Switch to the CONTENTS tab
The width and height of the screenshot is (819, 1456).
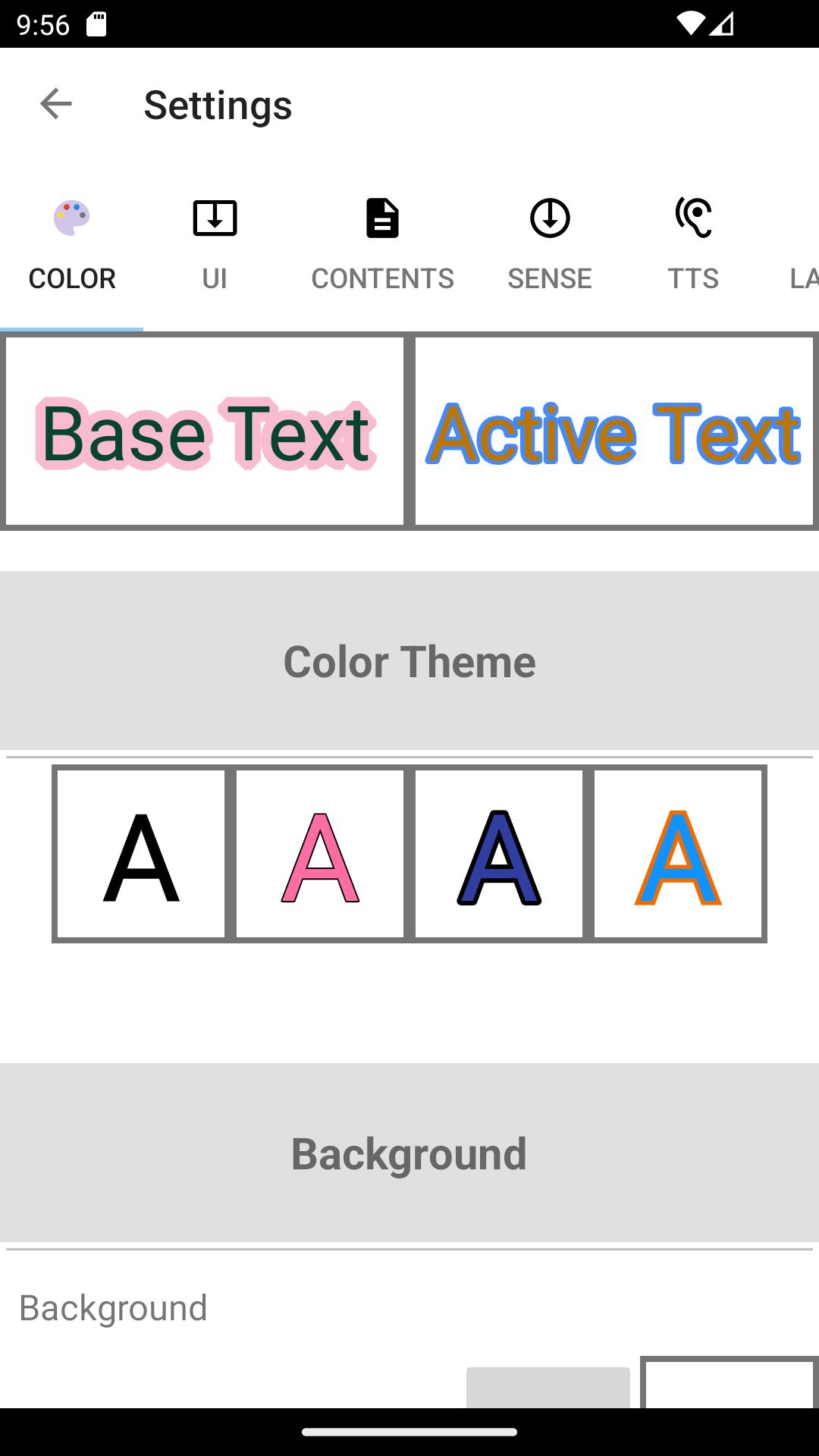(382, 278)
